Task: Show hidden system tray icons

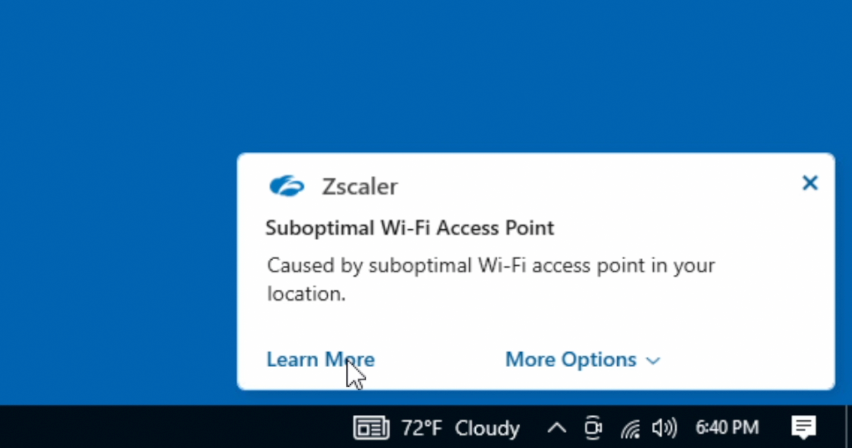Action: 557,428
